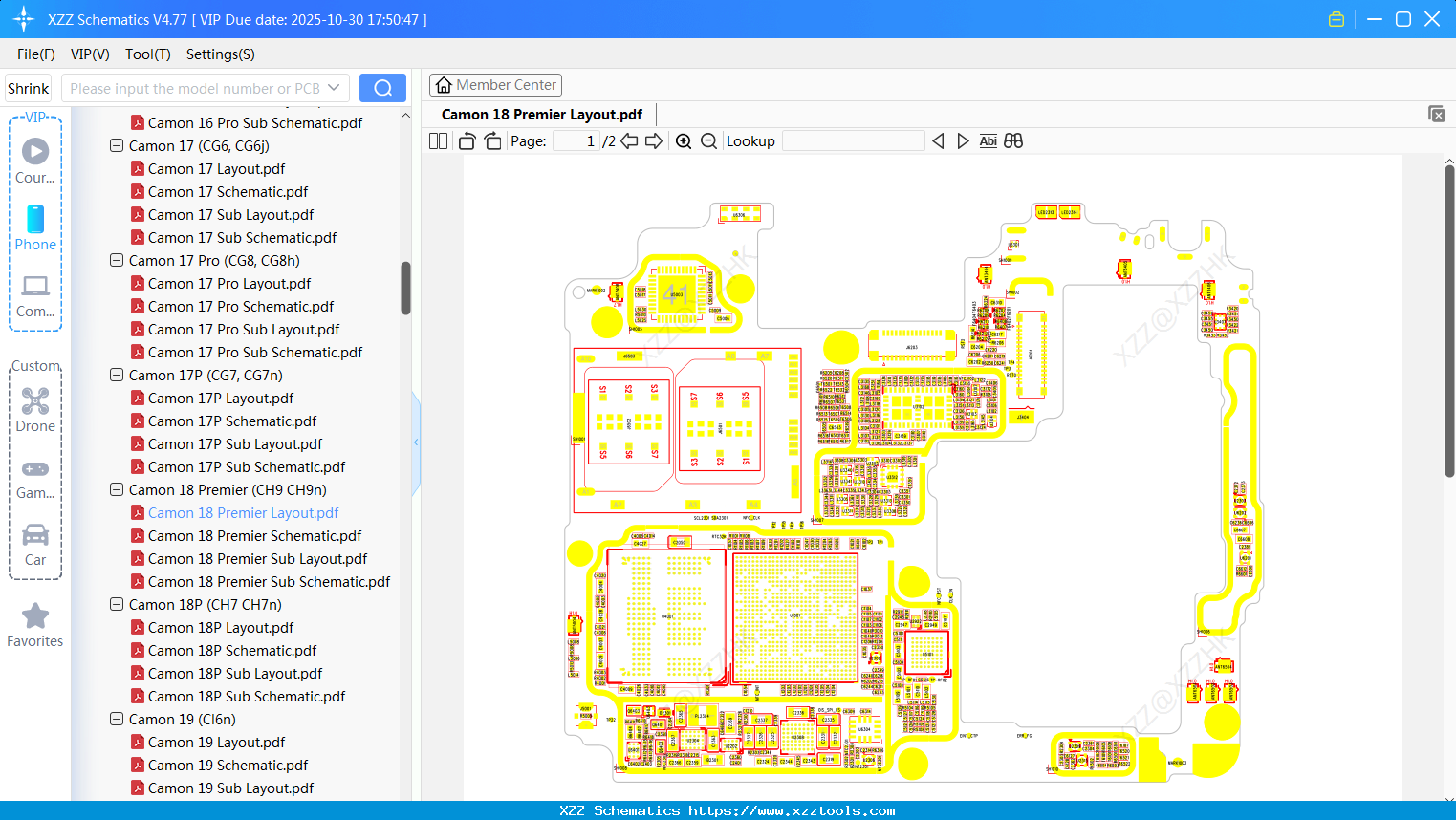
Task: Click the rotate left icon
Action: point(467,140)
